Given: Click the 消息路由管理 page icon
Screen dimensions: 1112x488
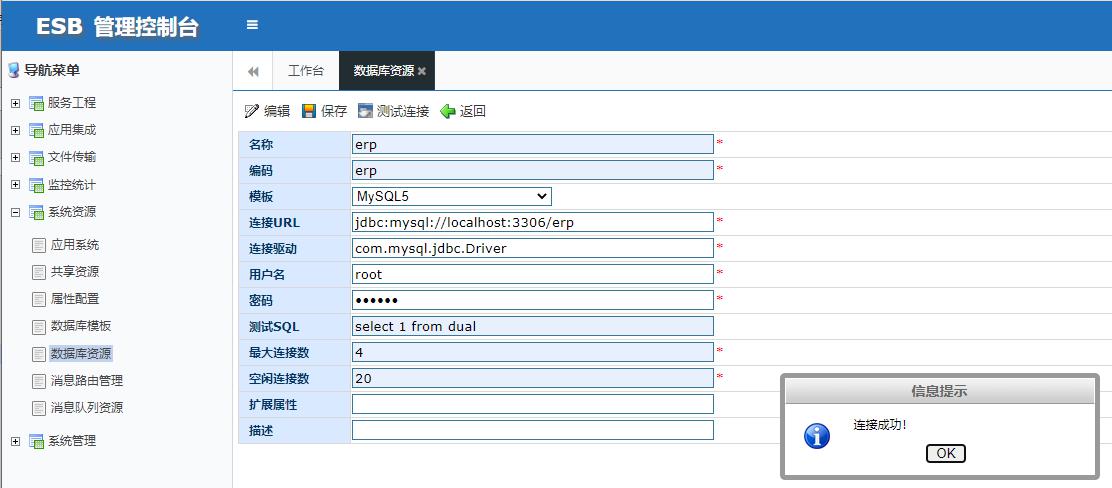Looking at the screenshot, I should tap(39, 381).
